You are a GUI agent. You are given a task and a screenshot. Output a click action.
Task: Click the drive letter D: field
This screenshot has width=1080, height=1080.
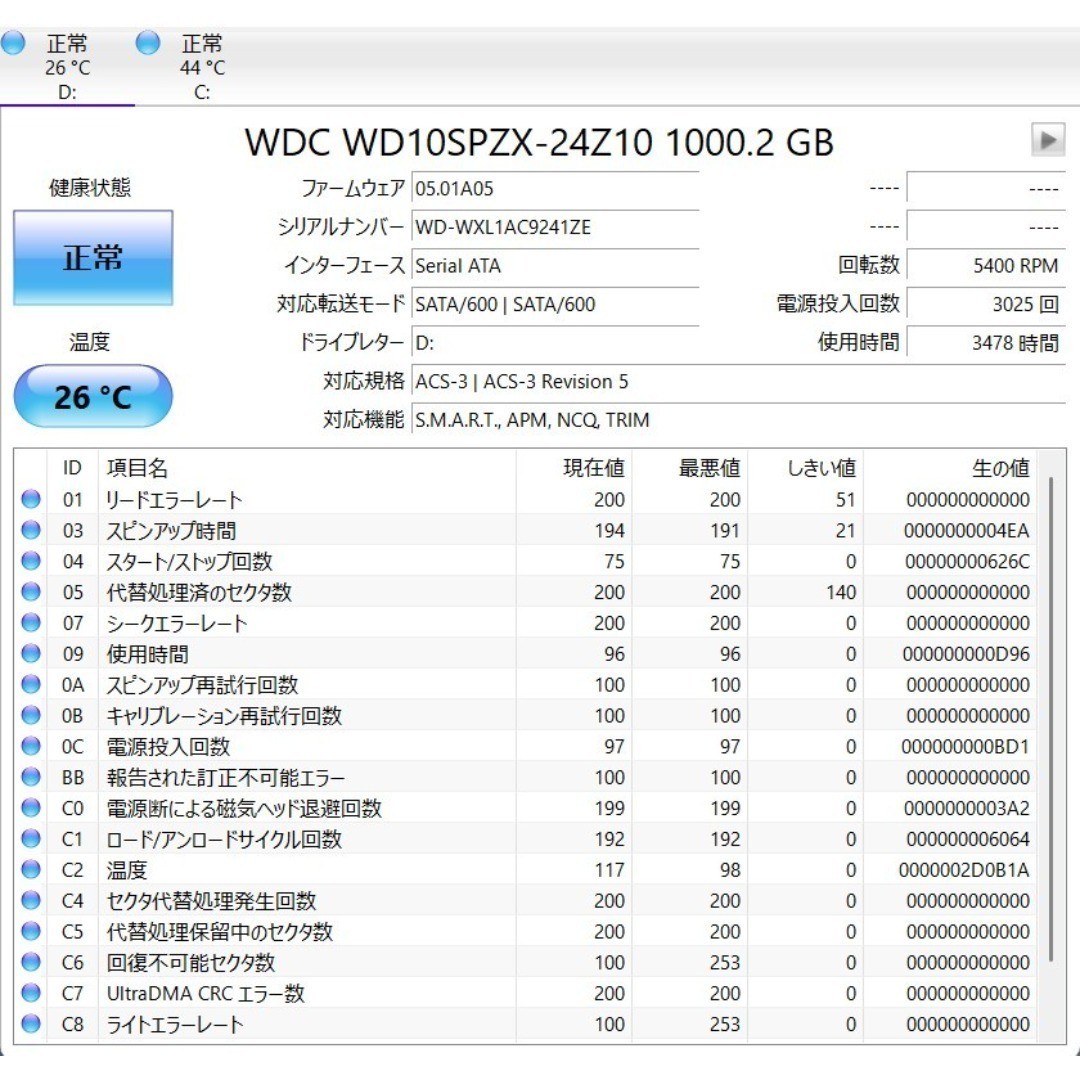click(x=555, y=342)
